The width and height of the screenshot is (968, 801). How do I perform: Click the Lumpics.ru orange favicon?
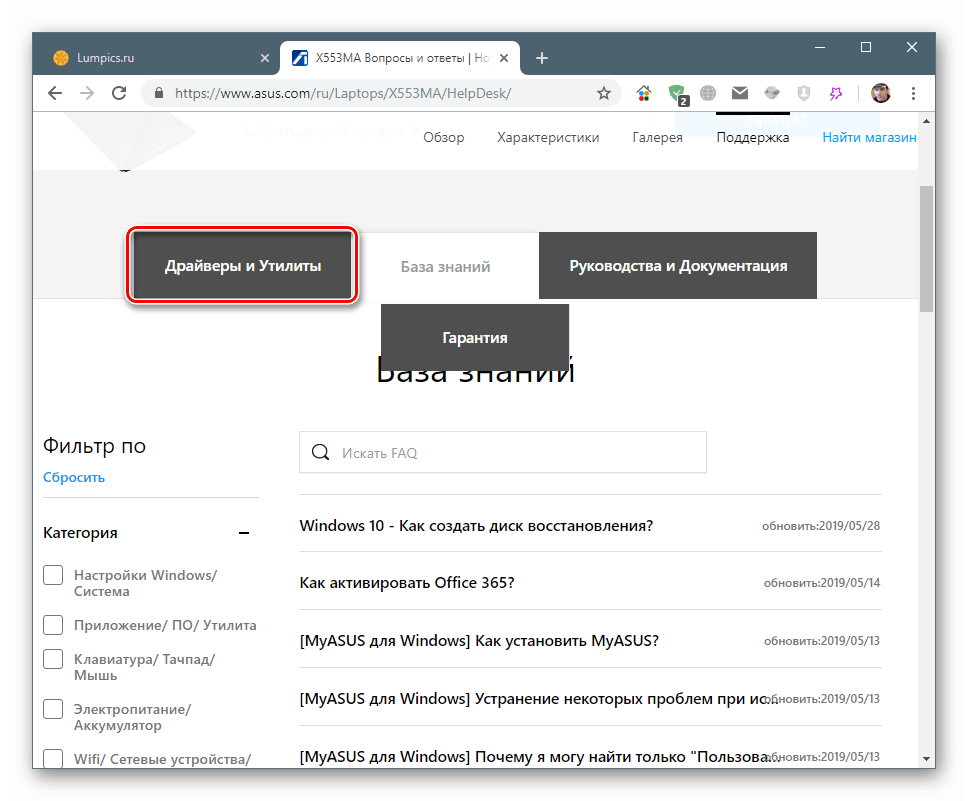coord(61,58)
